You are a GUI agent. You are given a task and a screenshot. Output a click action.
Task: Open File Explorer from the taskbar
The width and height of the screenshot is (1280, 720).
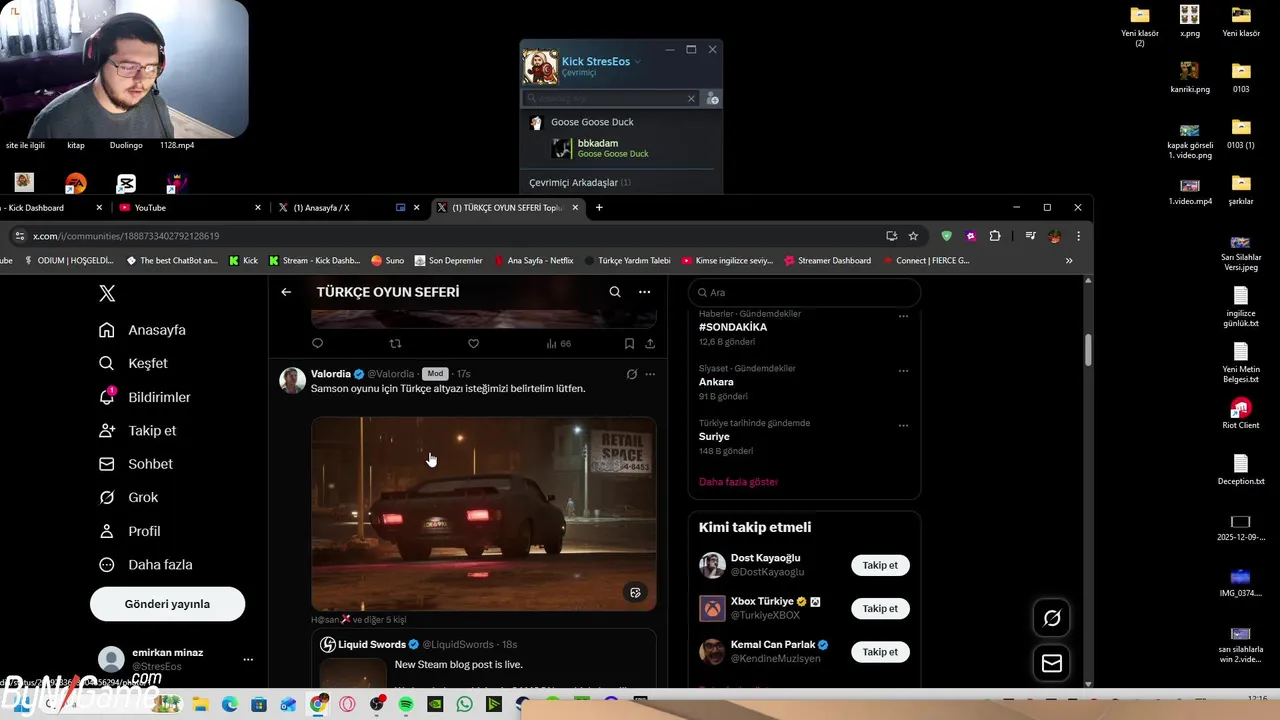pyautogui.click(x=199, y=704)
